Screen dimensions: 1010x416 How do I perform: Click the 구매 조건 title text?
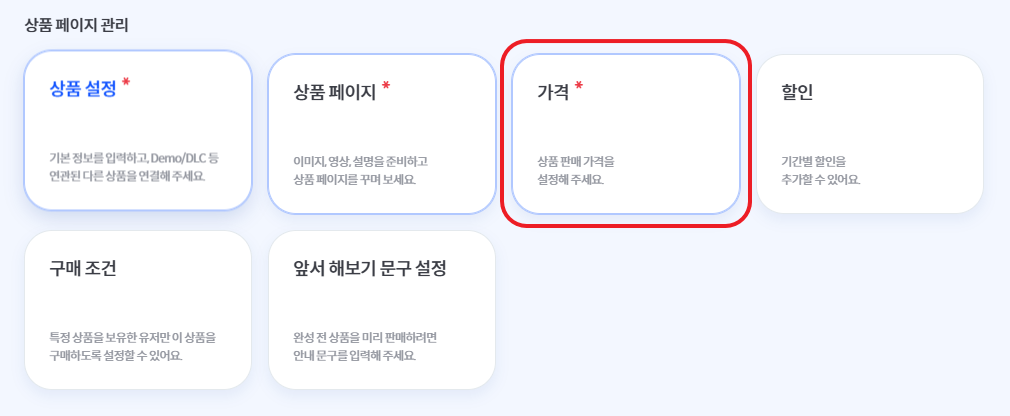pos(83,269)
